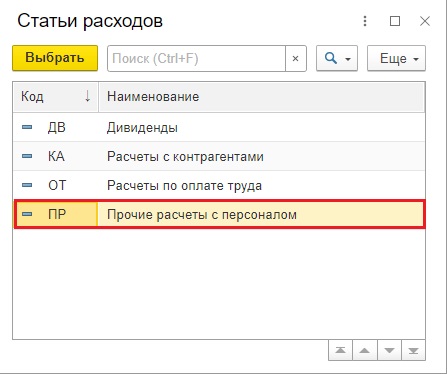Viewport: 447px width, 374px height.
Task: Maximize the Статьи расходов window
Action: [395, 21]
